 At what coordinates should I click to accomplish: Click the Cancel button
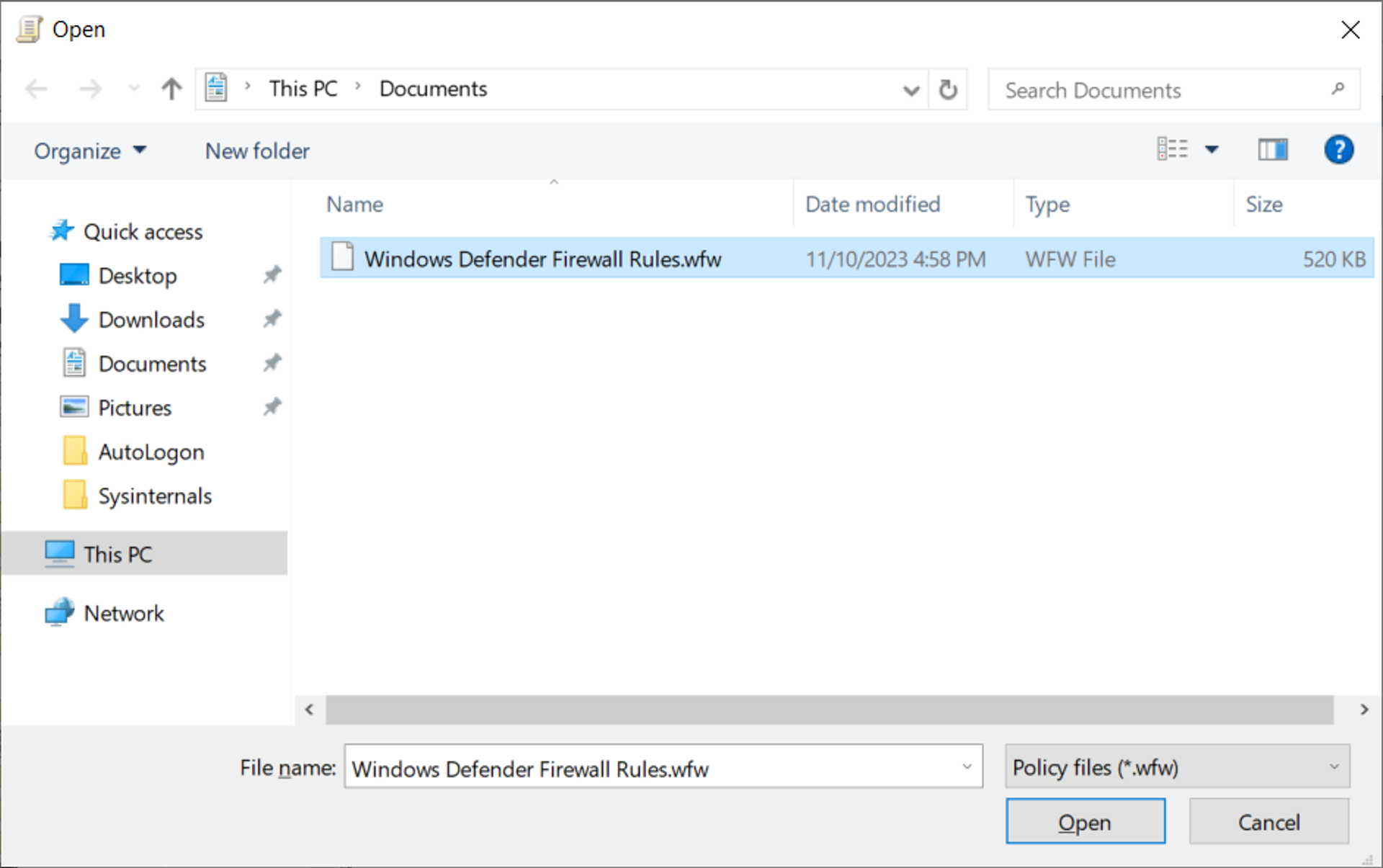pyautogui.click(x=1269, y=822)
